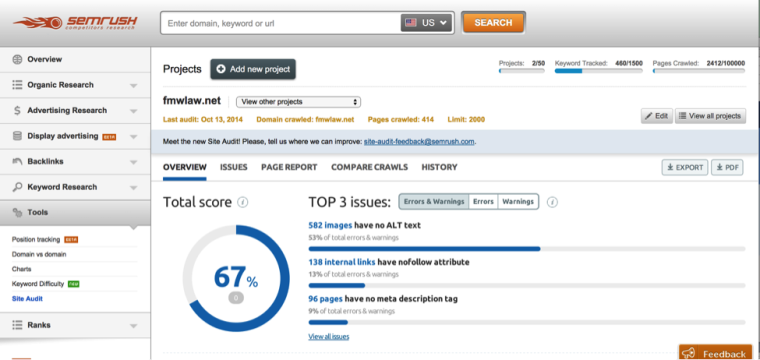Click the Overview globe icon
Screen dimensions: 760x360
(17, 60)
